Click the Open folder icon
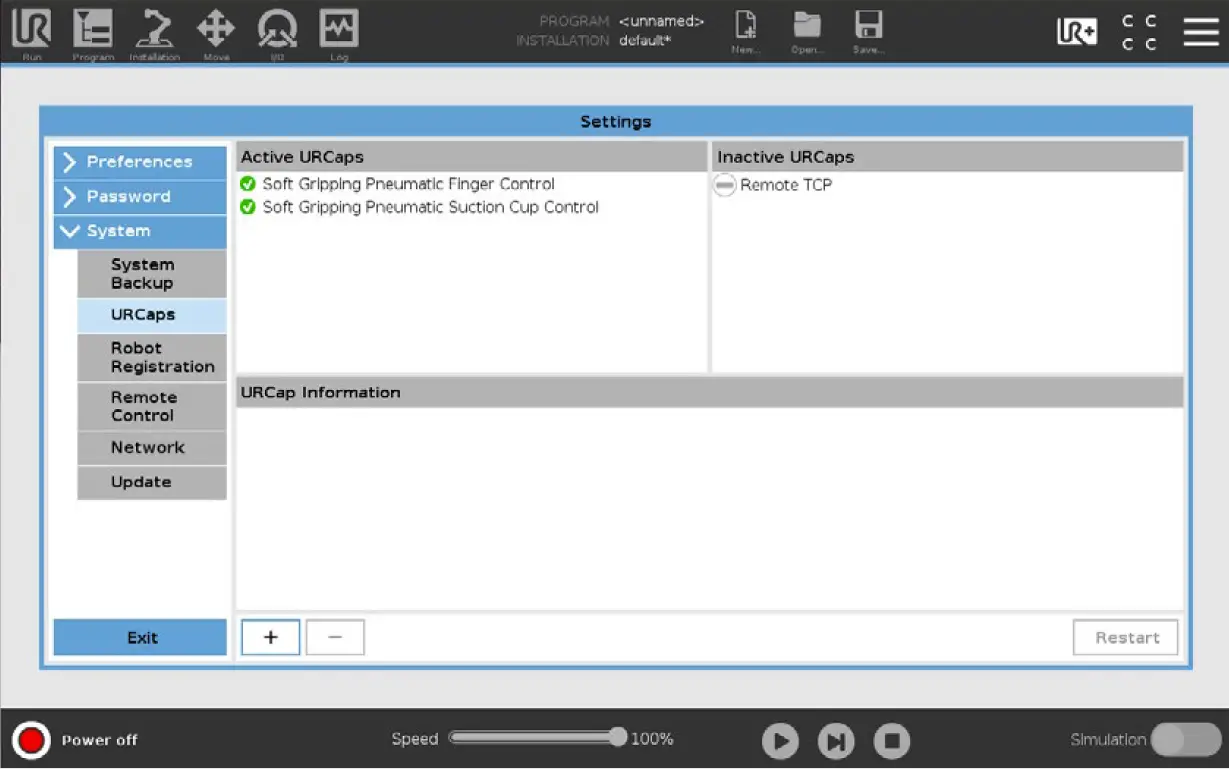The height and width of the screenshot is (769, 1229). click(x=807, y=32)
